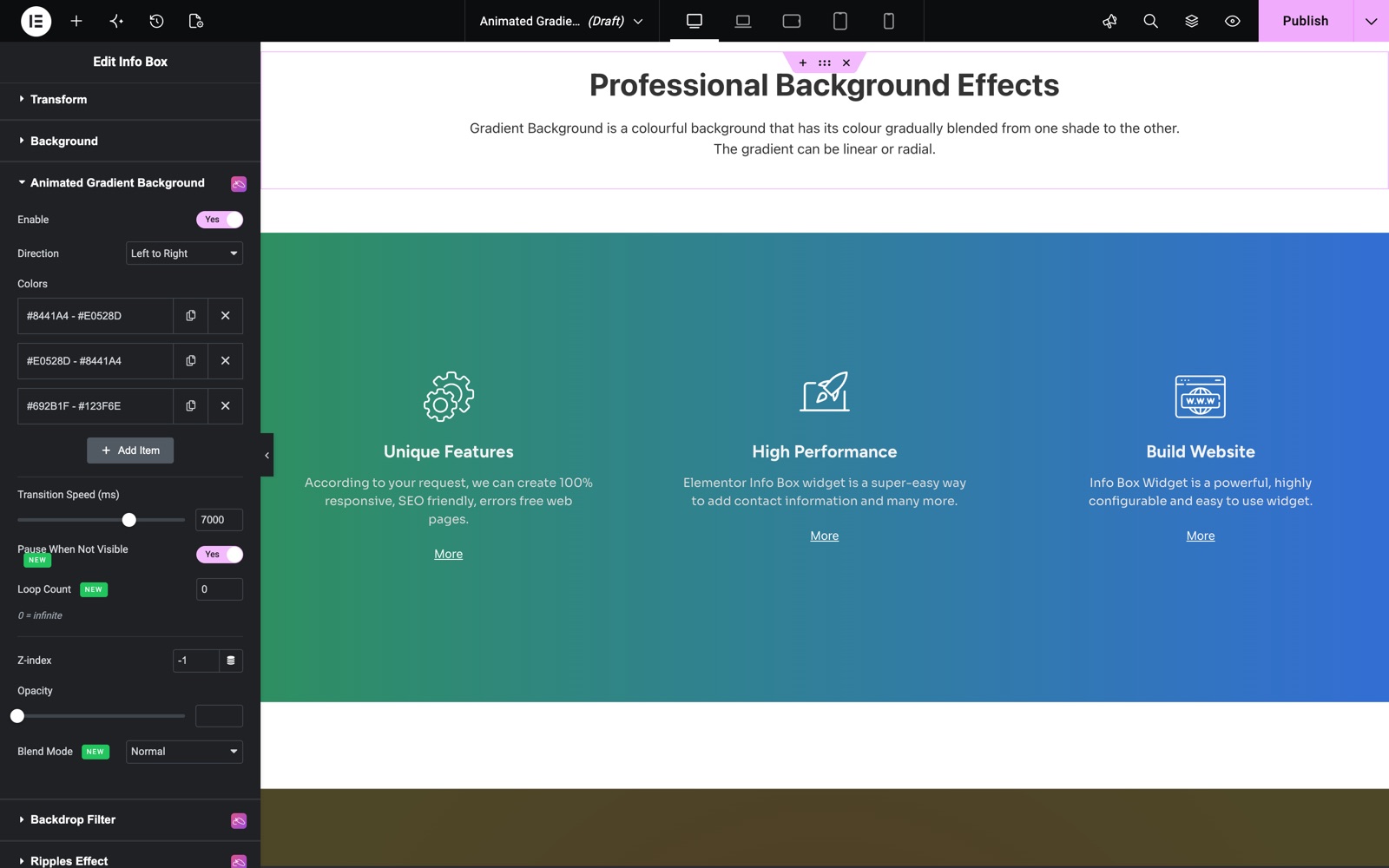The image size is (1389, 868).
Task: Remove the #8441A4 - #E0528D color item
Action: (226, 316)
